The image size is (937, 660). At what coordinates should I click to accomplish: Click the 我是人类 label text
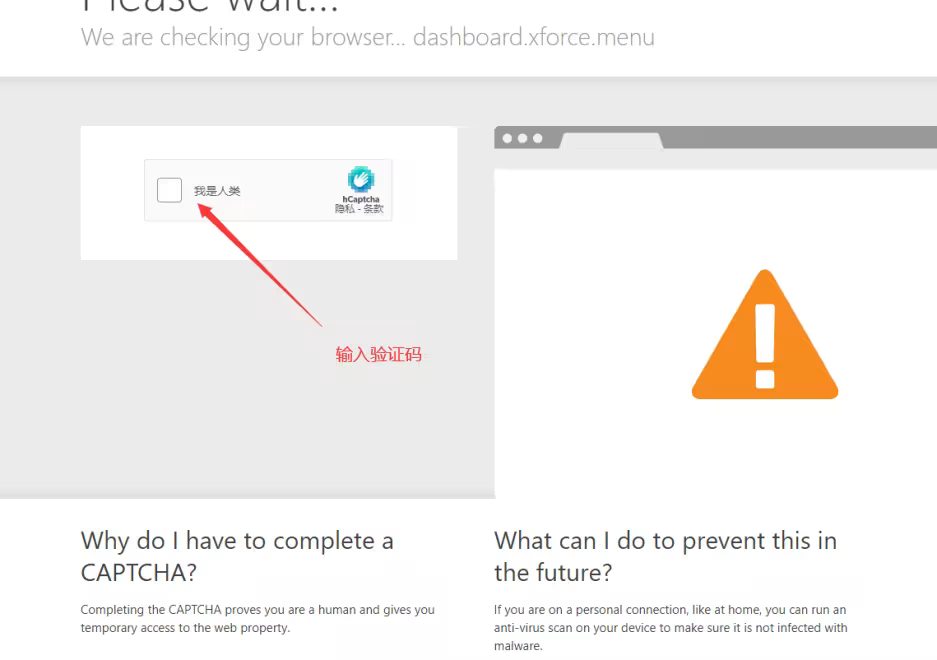[x=217, y=191]
